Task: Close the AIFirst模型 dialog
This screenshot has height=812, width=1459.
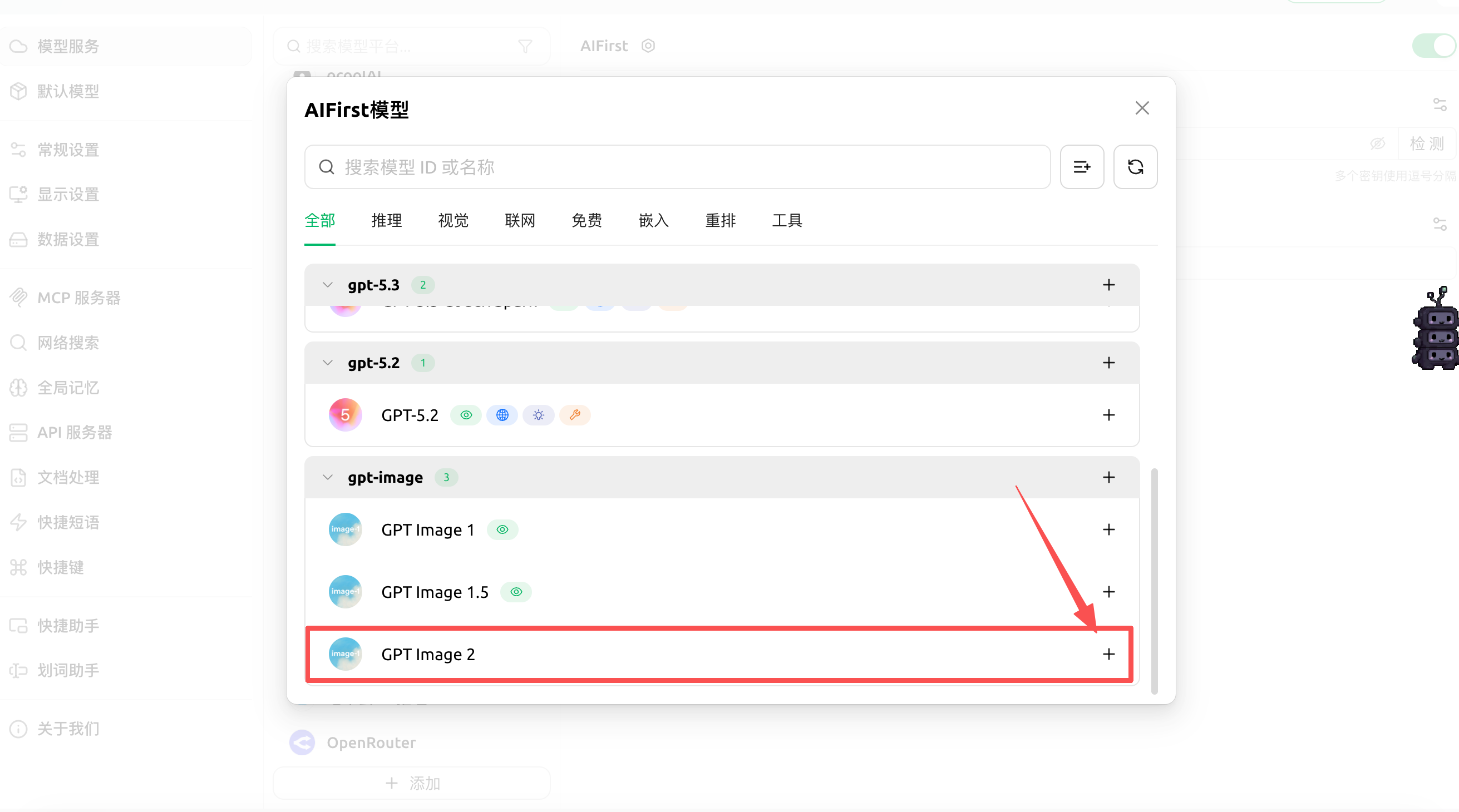Action: tap(1142, 108)
